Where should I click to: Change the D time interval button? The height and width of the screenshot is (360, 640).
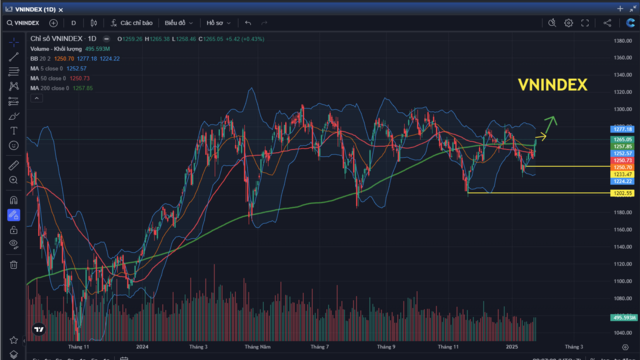(73, 23)
